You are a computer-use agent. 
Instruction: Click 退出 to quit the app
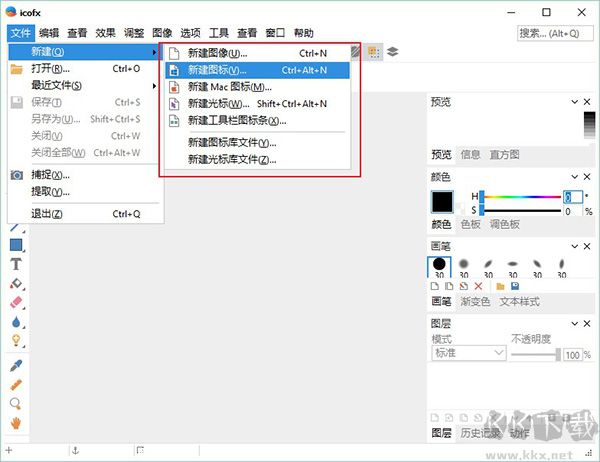point(84,214)
